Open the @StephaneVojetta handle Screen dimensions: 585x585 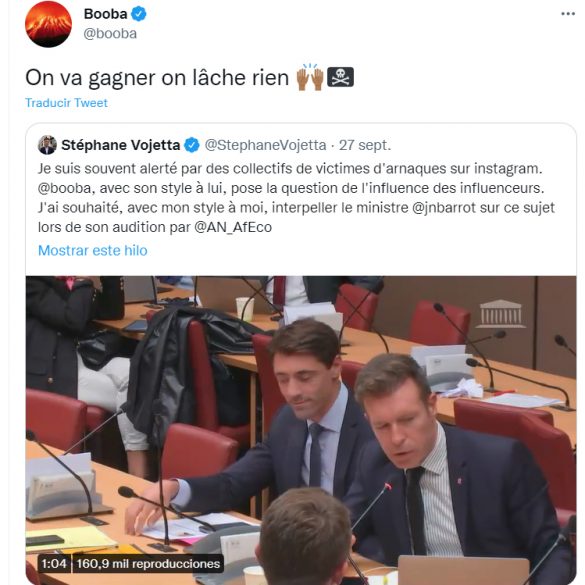click(x=265, y=145)
